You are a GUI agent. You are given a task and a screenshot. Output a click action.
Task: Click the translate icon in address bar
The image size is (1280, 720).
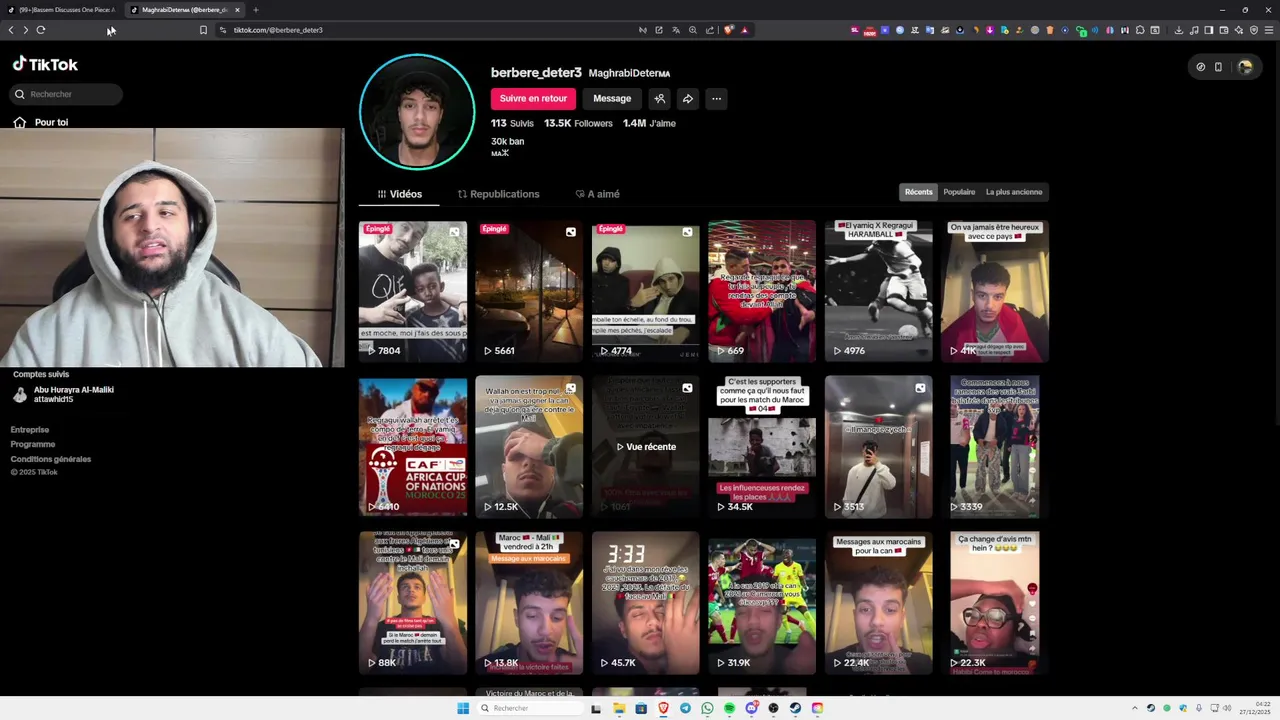[x=676, y=30]
